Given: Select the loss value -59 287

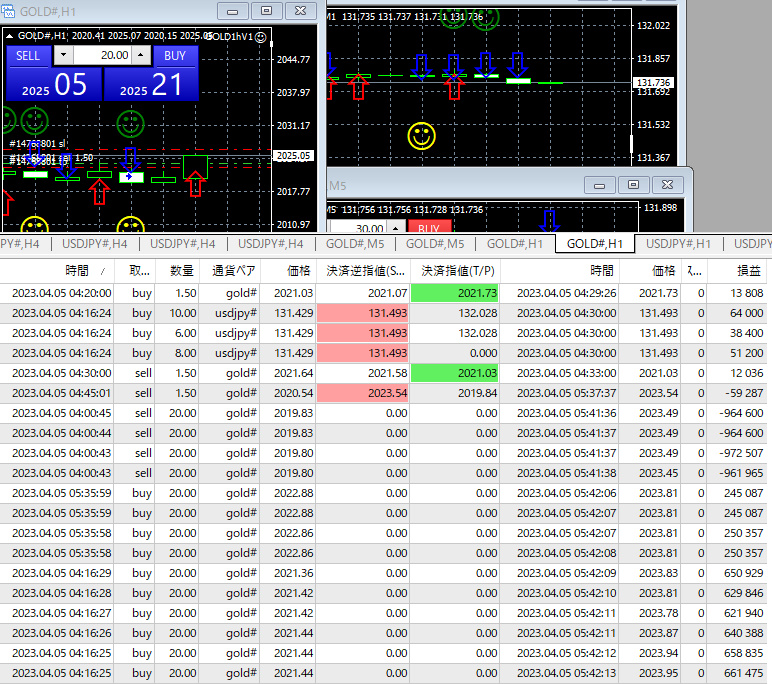Looking at the screenshot, I should pos(744,393).
